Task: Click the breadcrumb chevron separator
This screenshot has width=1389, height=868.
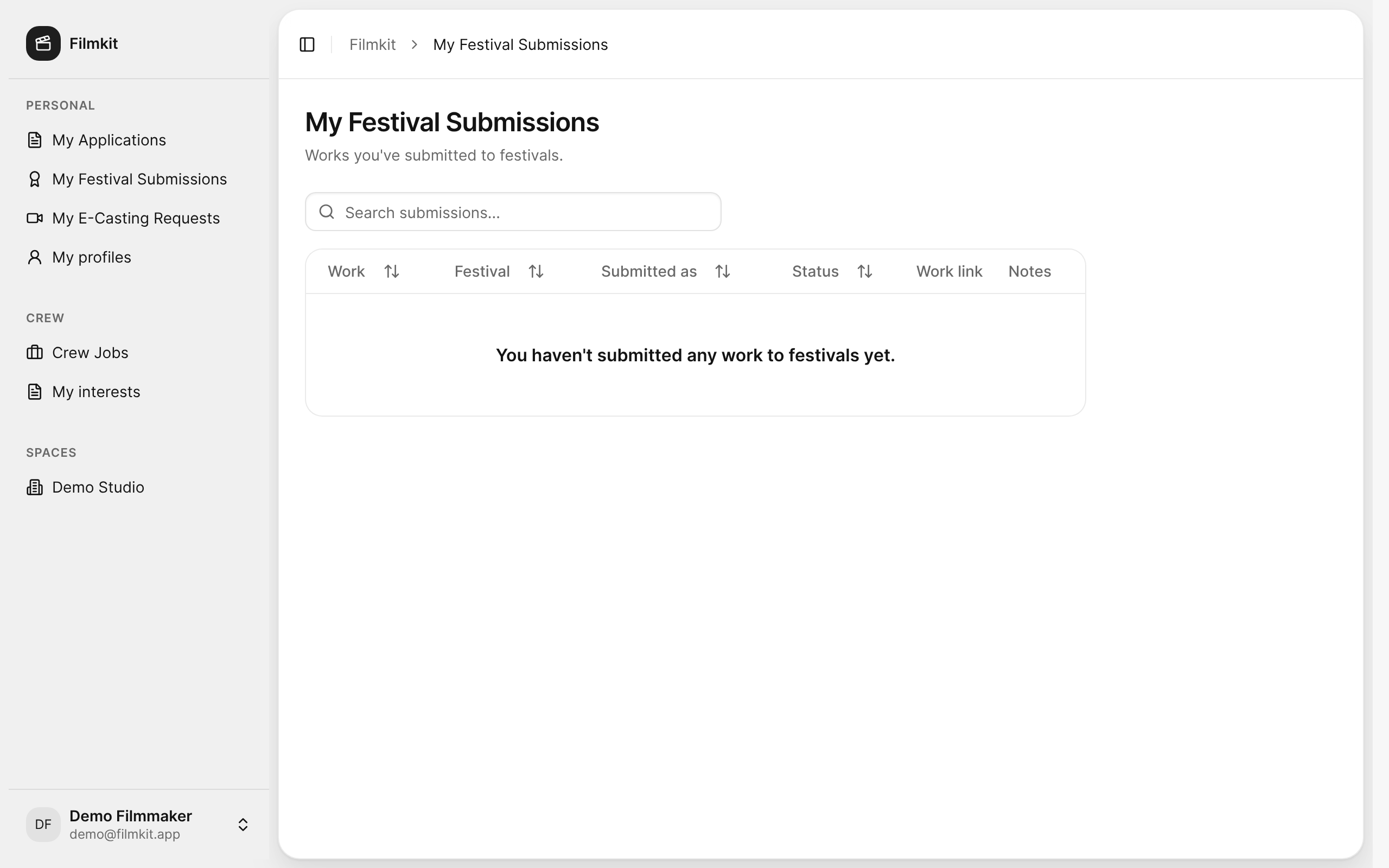Action: coord(415,44)
